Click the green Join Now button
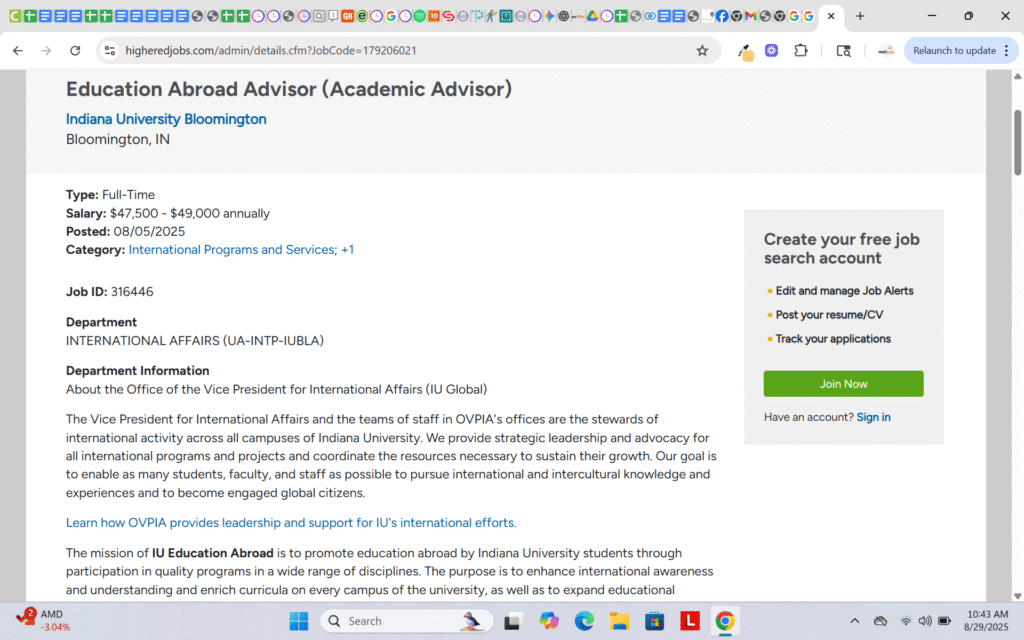Image resolution: width=1024 pixels, height=640 pixels. (843, 384)
